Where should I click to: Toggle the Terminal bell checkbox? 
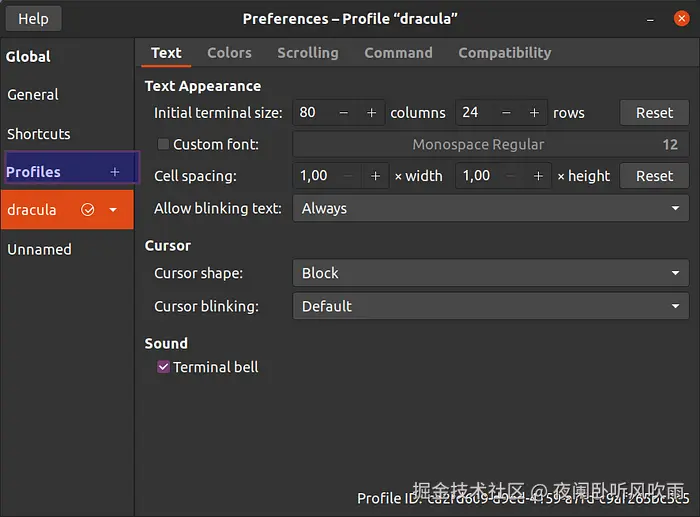click(164, 367)
